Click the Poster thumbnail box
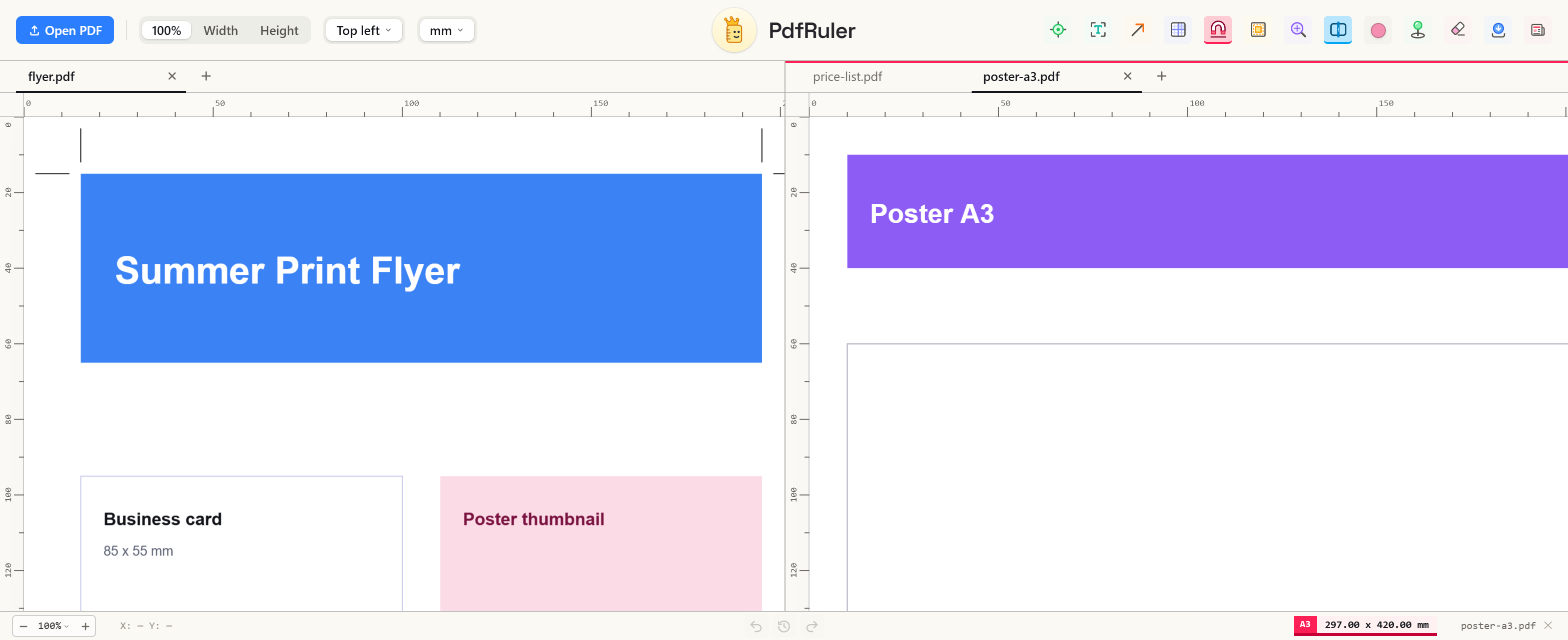Viewport: 1568px width, 640px height. (x=601, y=543)
